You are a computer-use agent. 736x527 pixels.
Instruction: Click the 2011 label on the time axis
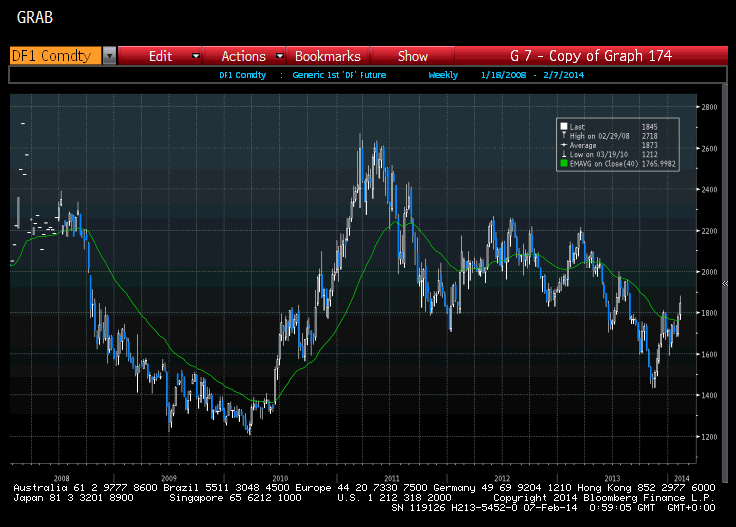pos(392,478)
